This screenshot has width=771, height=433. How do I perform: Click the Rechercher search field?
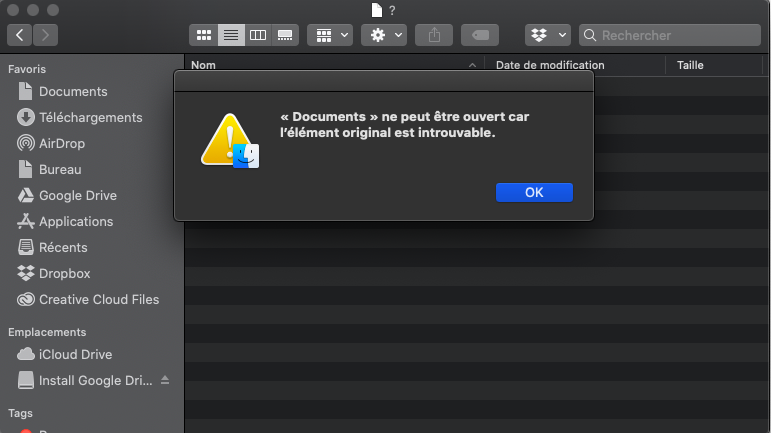675,35
